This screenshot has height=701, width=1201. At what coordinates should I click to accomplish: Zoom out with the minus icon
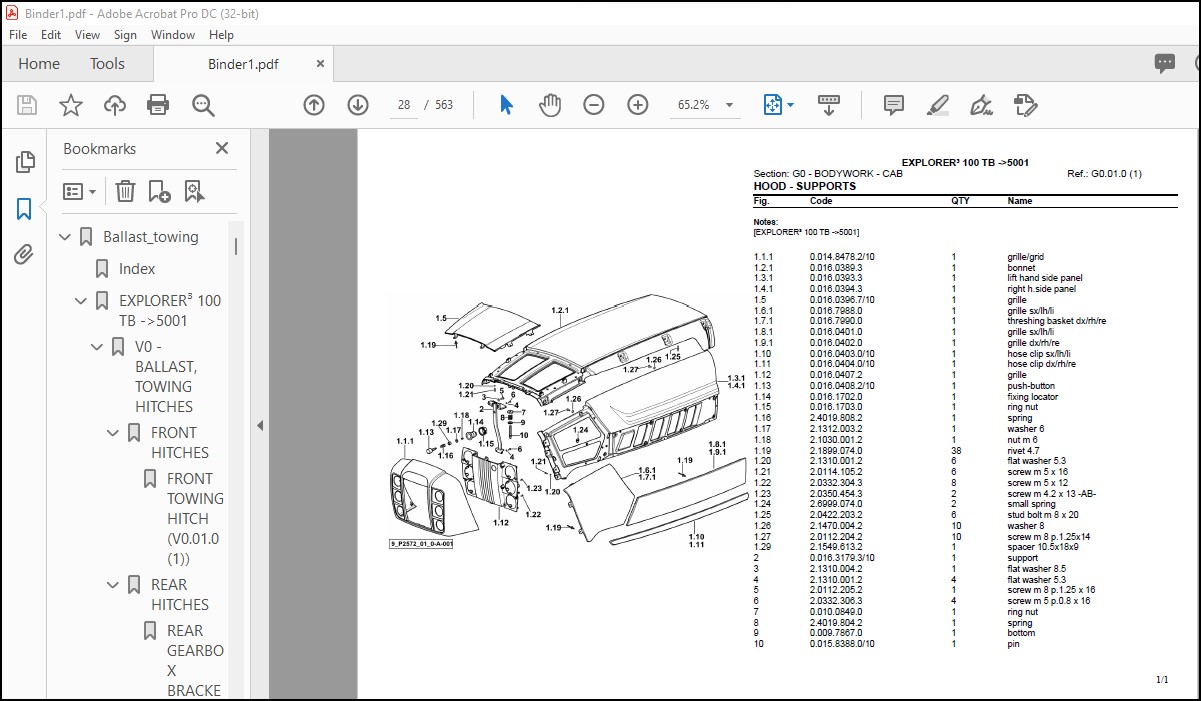(594, 105)
